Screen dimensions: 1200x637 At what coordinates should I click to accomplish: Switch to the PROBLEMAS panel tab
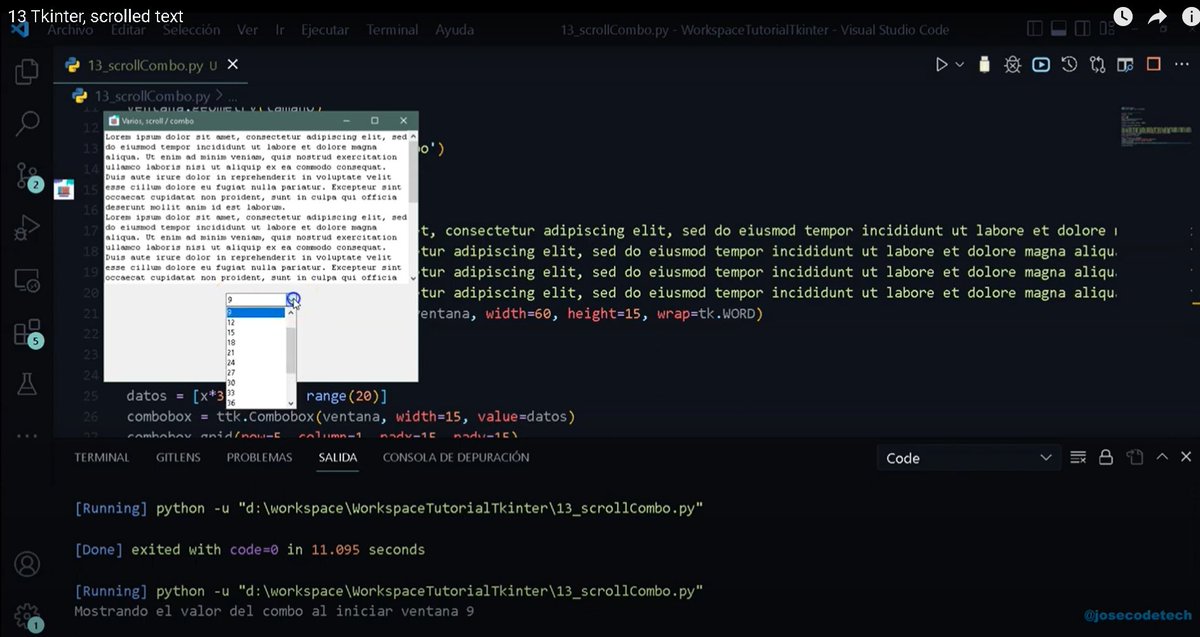tap(259, 457)
